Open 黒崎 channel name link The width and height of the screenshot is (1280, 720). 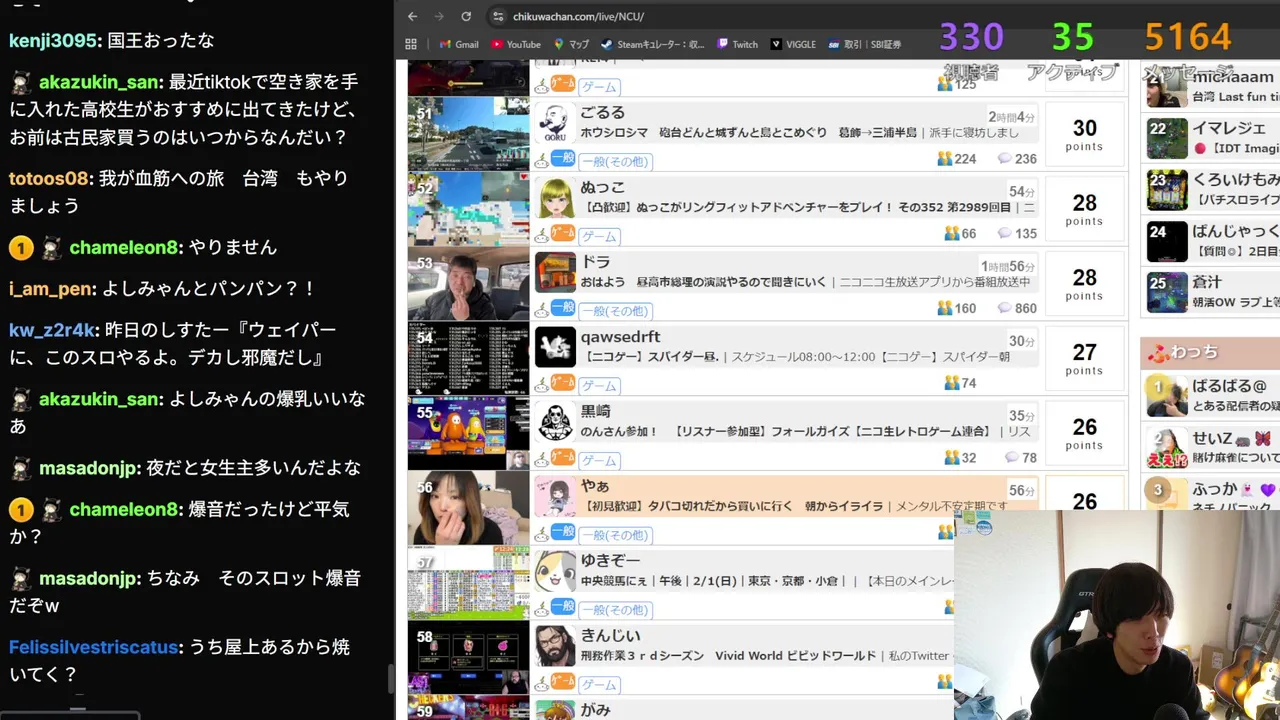596,412
